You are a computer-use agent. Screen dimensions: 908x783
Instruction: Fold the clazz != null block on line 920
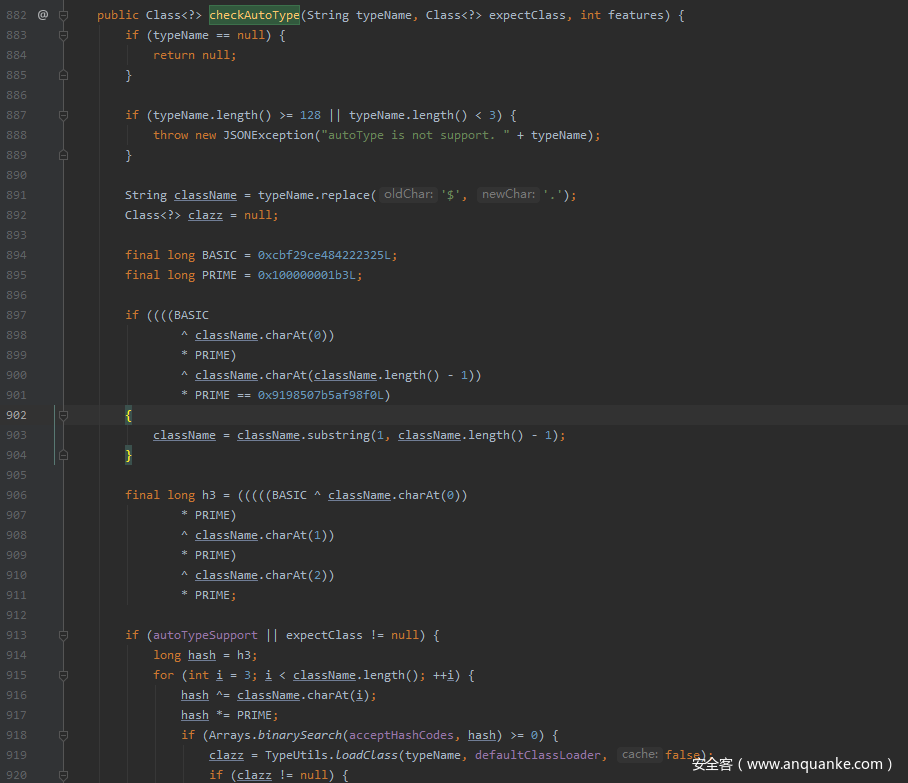coord(64,775)
